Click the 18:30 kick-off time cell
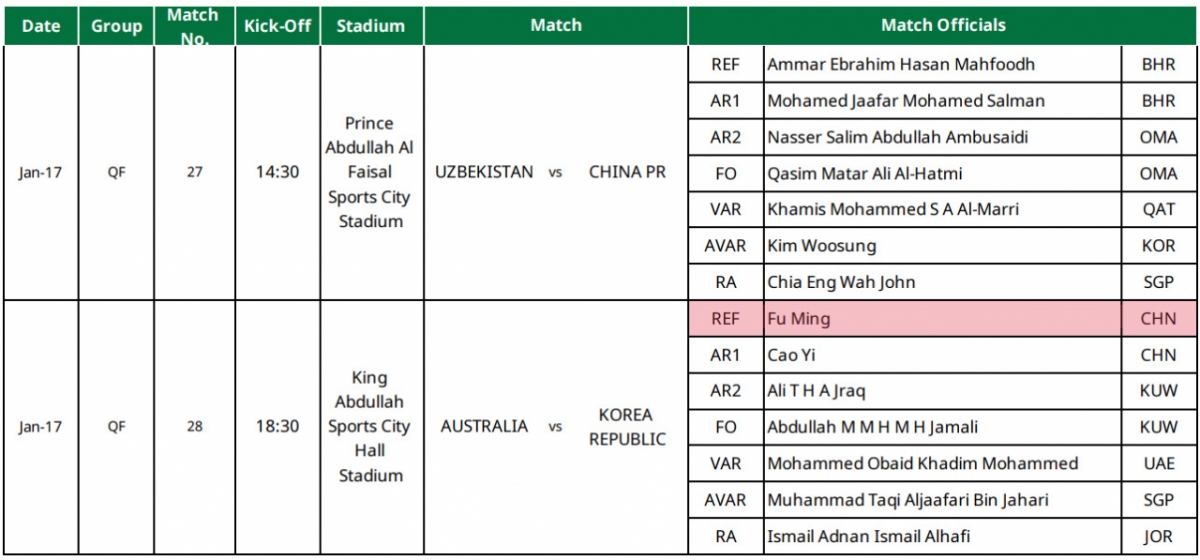Image resolution: width=1200 pixels, height=560 pixels. click(x=277, y=426)
